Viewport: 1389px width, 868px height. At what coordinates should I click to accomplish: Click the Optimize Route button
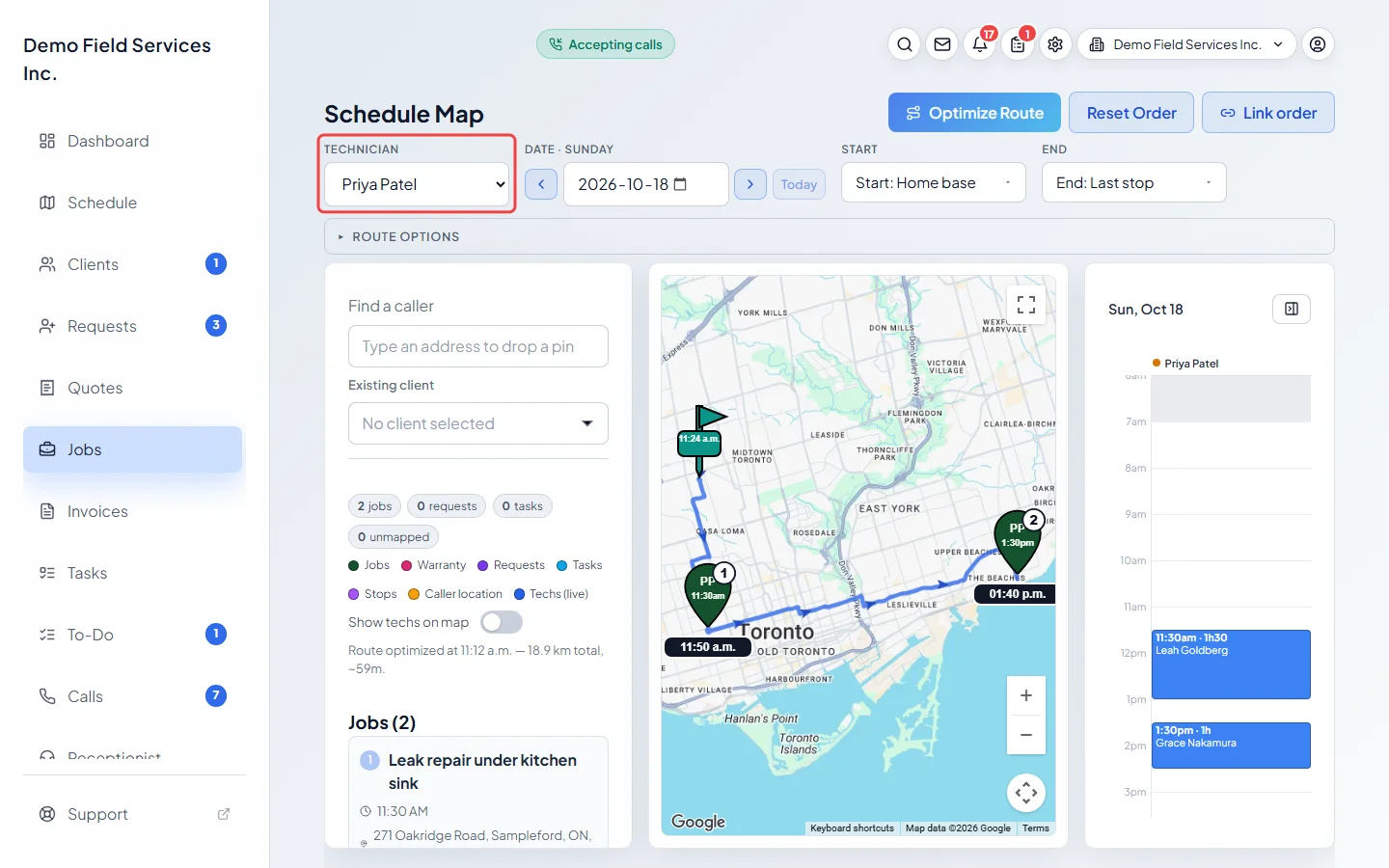pyautogui.click(x=974, y=113)
